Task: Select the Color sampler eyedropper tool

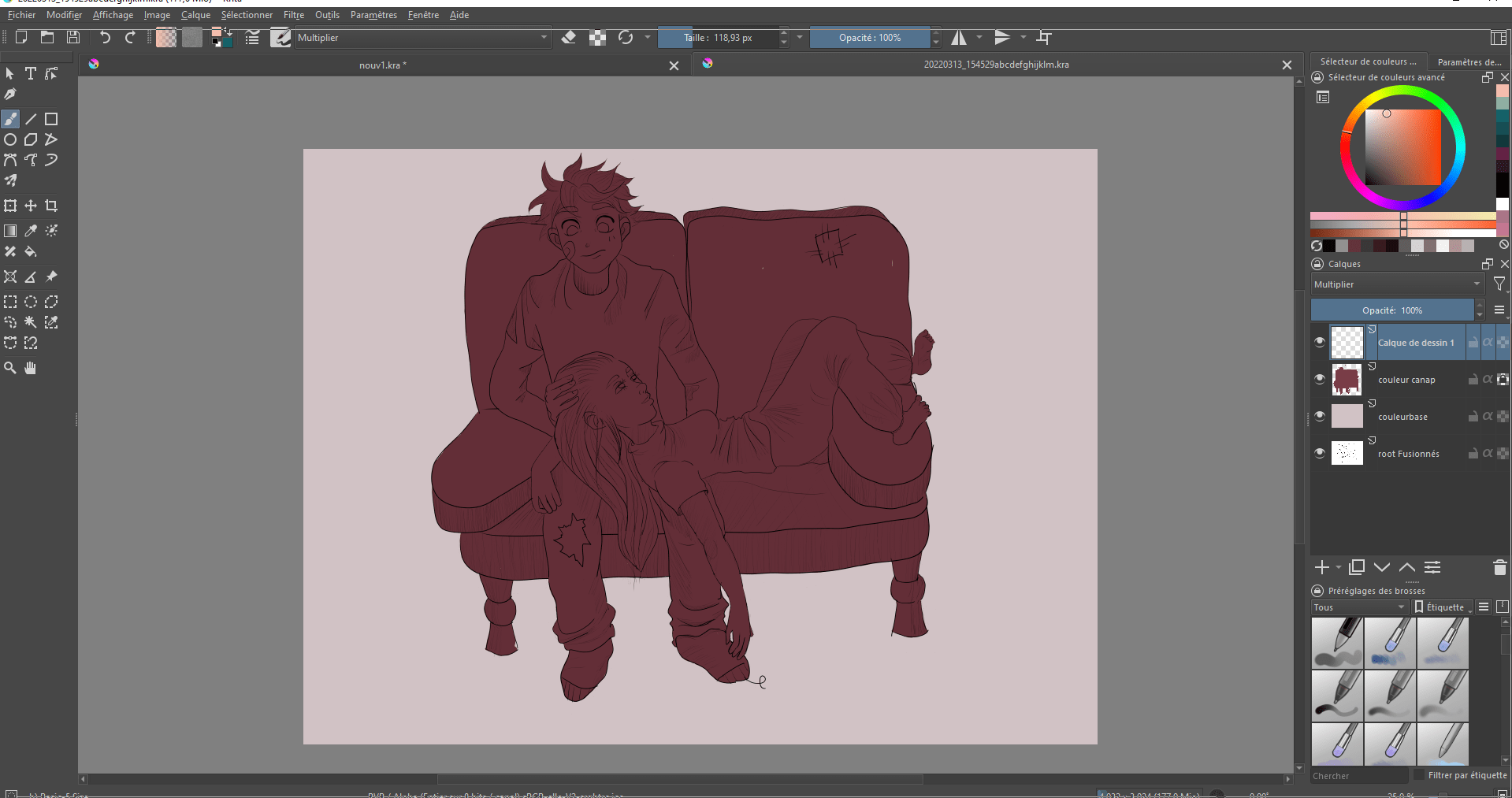Action: point(31,231)
